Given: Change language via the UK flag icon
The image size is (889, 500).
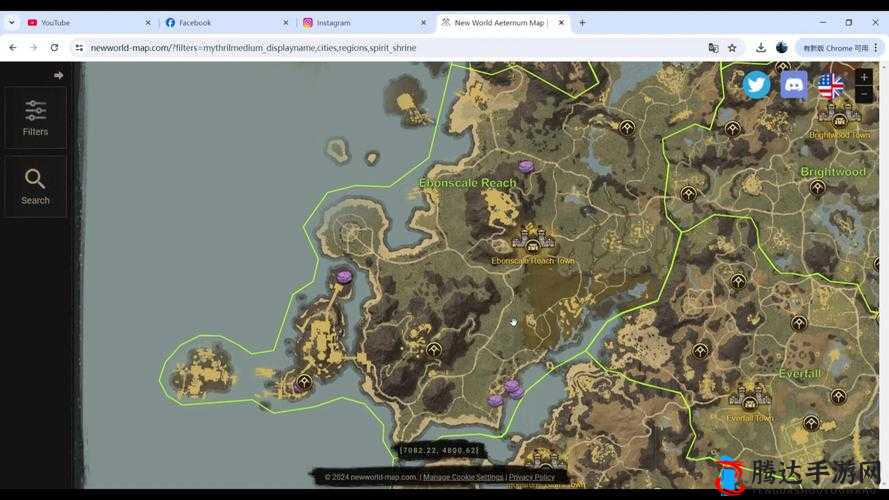Looking at the screenshot, I should click(831, 86).
